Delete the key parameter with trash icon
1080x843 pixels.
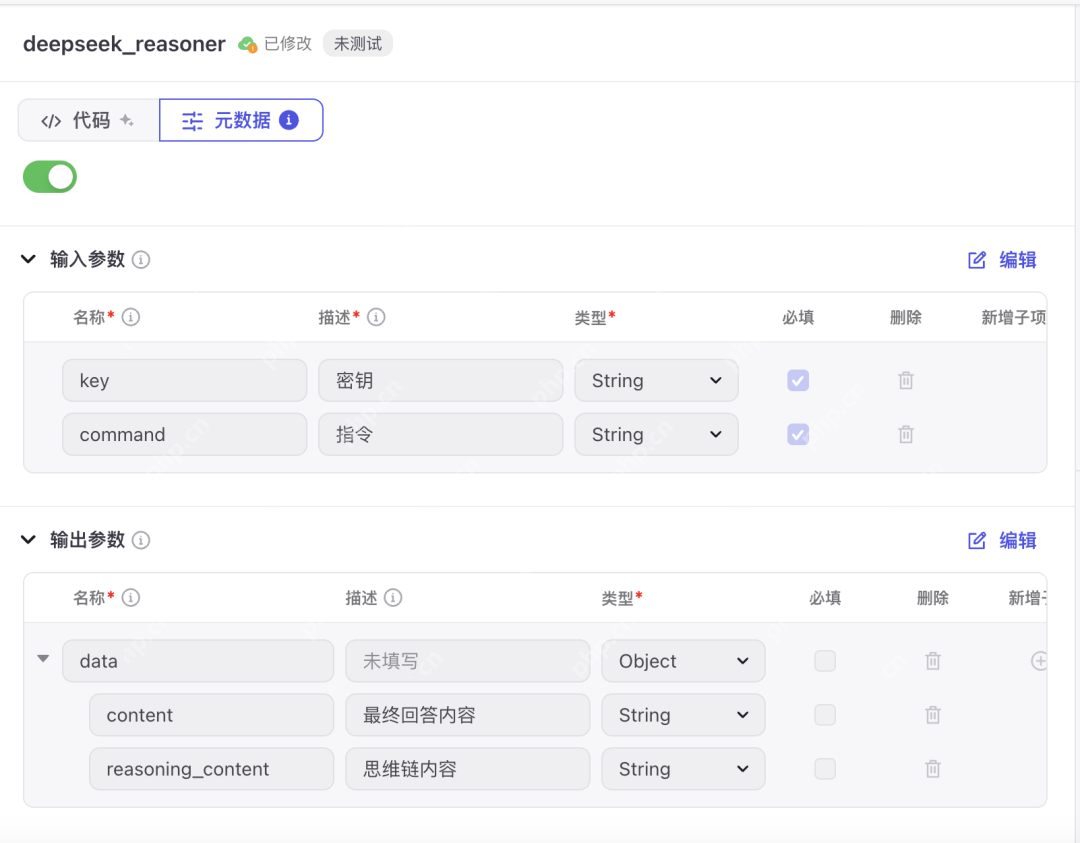point(906,380)
